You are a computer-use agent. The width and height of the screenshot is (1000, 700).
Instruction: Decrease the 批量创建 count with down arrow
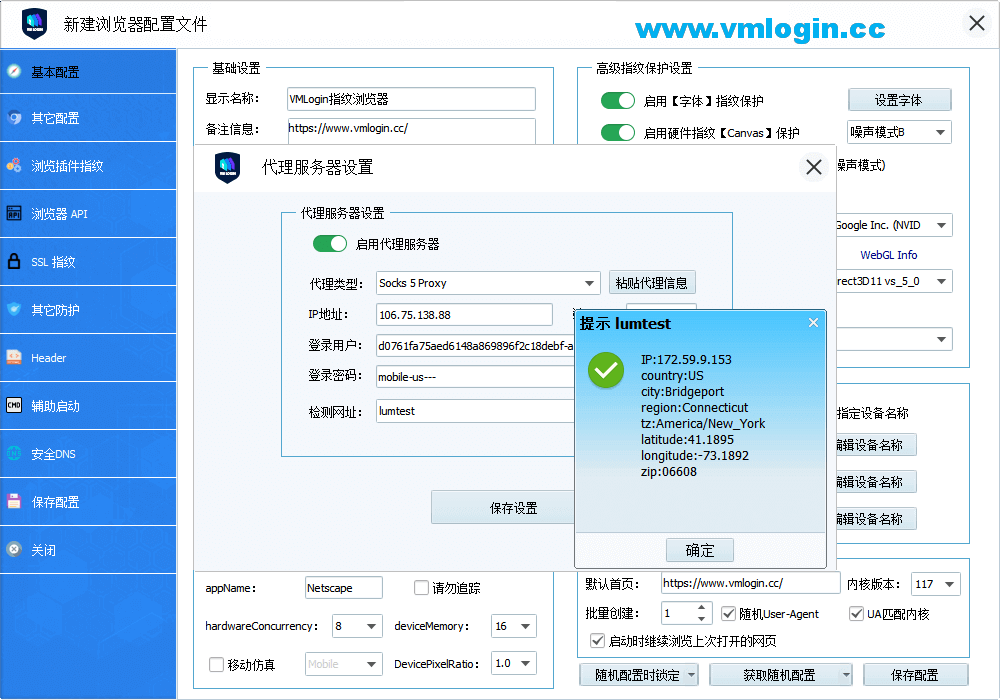click(701, 619)
